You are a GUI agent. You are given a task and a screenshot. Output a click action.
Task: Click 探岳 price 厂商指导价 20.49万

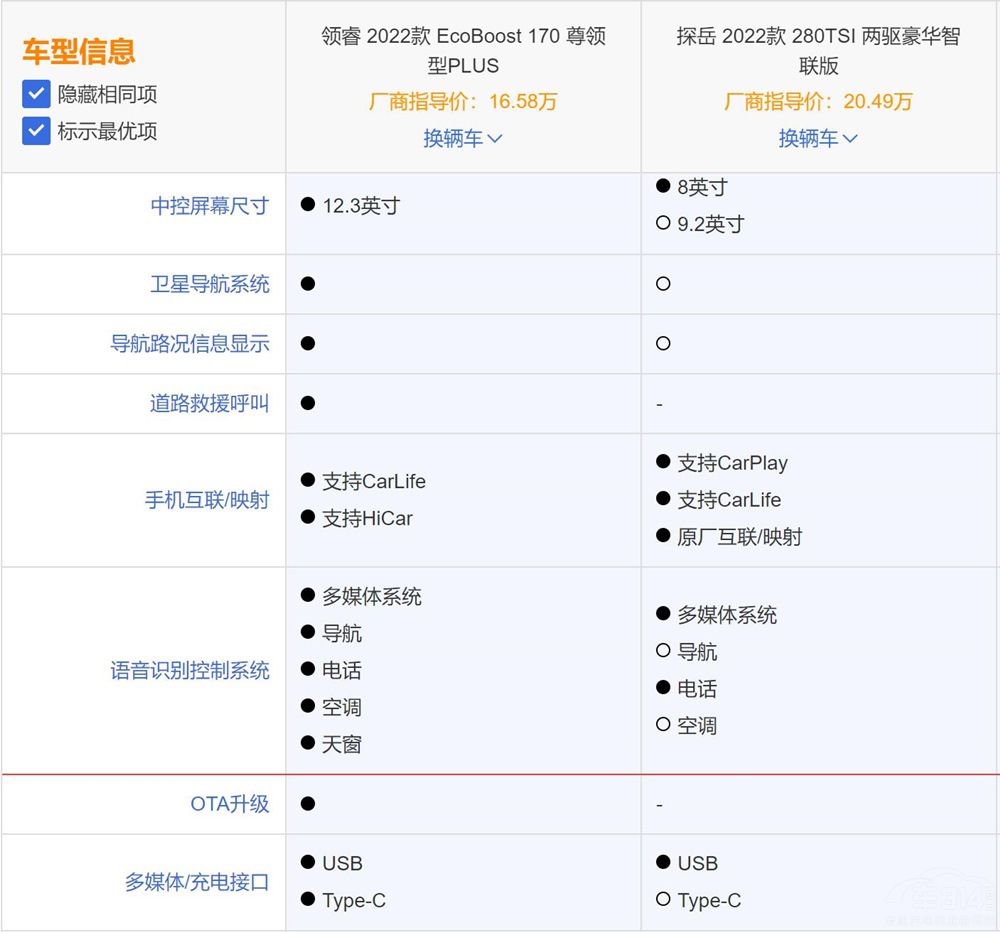tap(818, 101)
